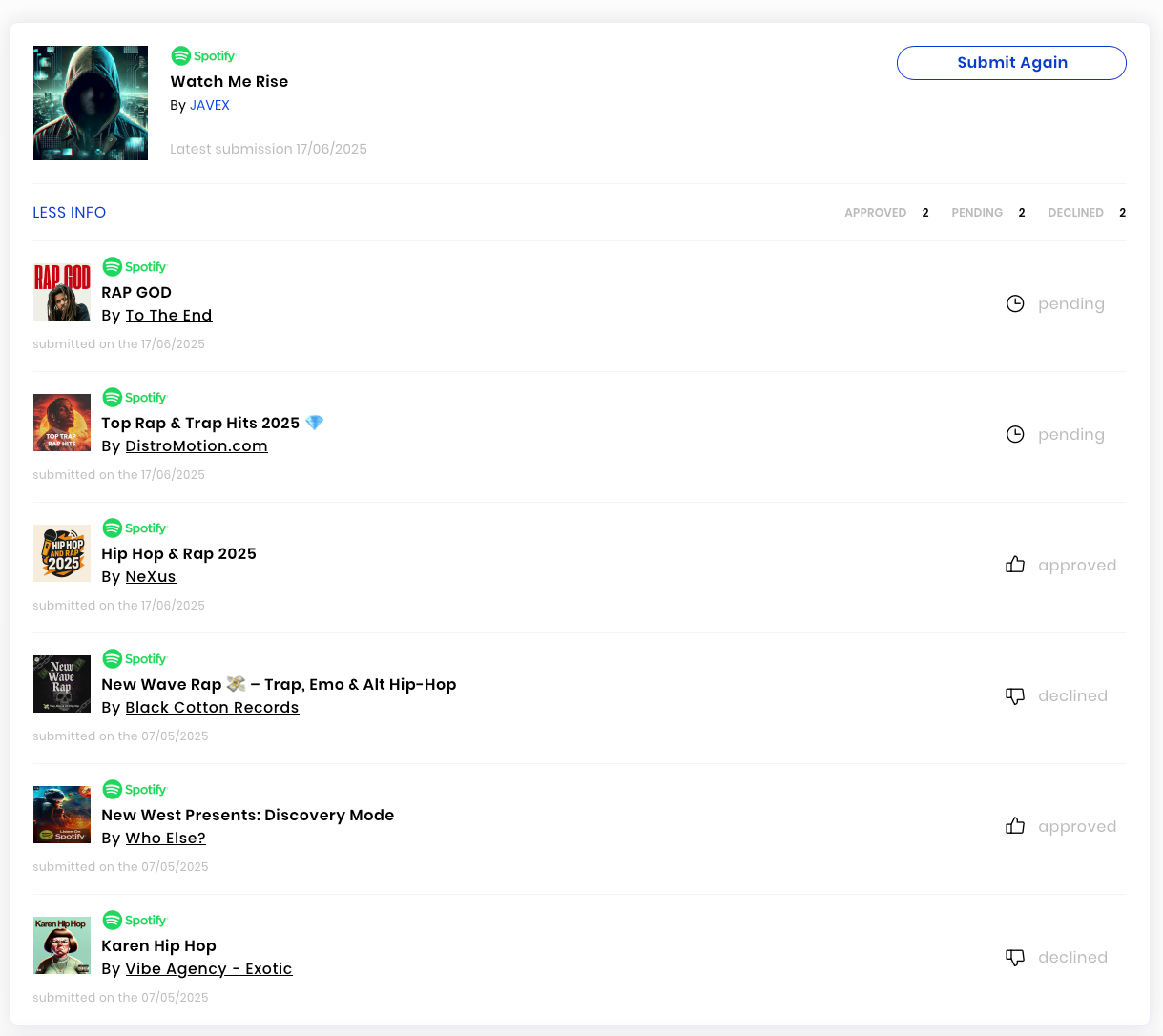This screenshot has width=1163, height=1036.
Task: Click pending status text for RAP GOD
Action: click(x=1070, y=304)
